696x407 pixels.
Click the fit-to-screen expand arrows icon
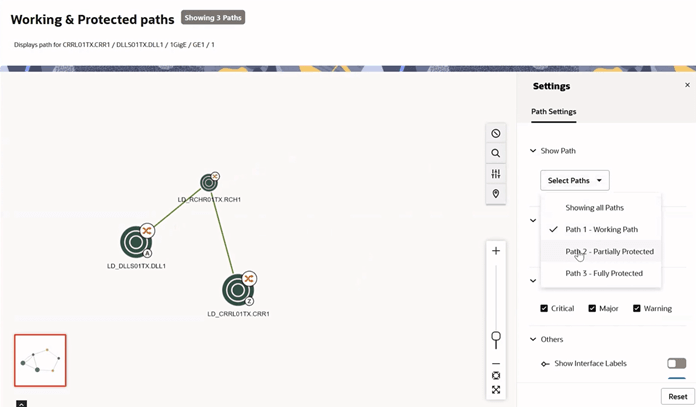click(x=496, y=390)
